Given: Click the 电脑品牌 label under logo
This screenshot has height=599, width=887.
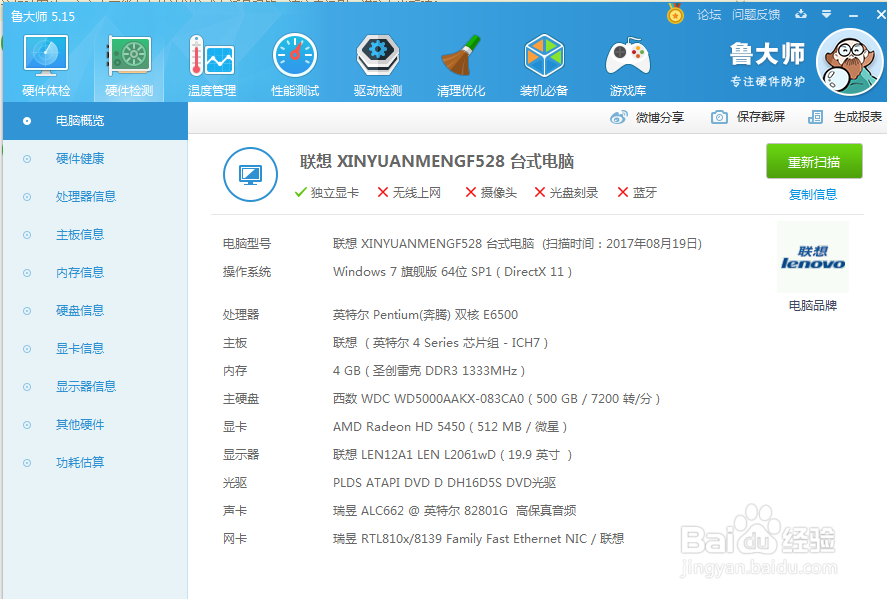Looking at the screenshot, I should 813,306.
